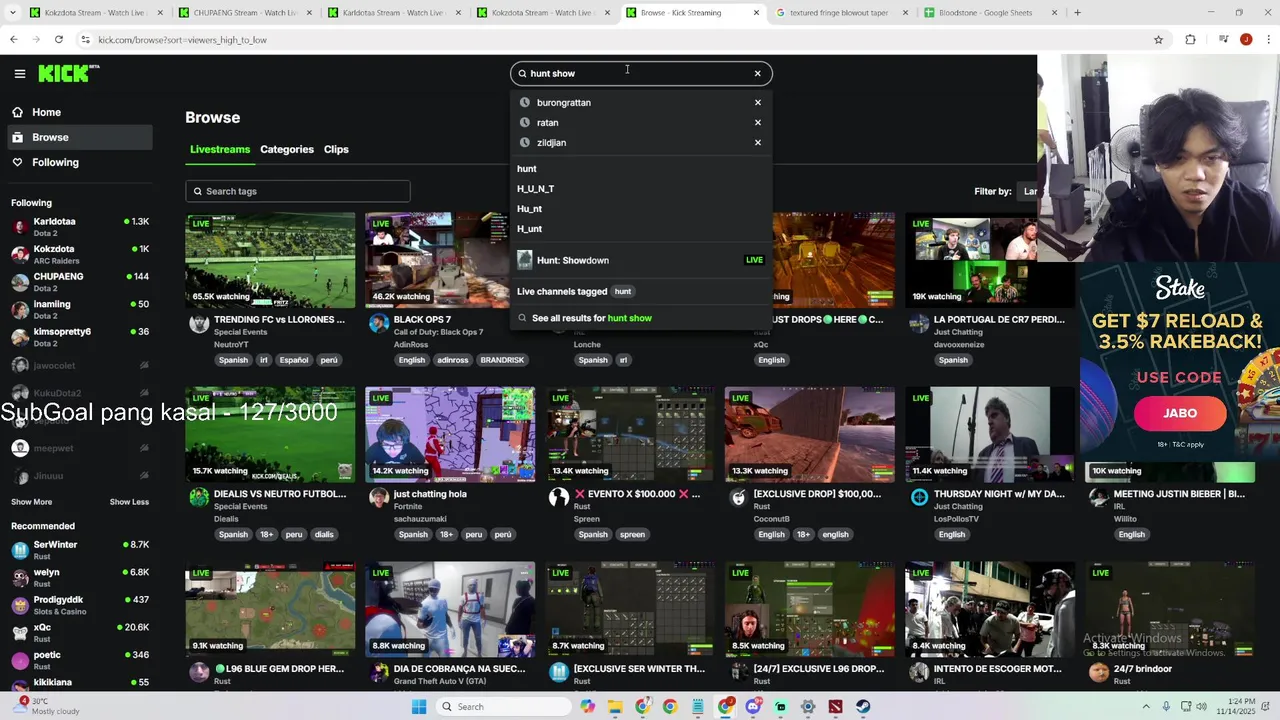Click the Stake JABO promo button
Screen dimensions: 1280x720
click(1179, 413)
